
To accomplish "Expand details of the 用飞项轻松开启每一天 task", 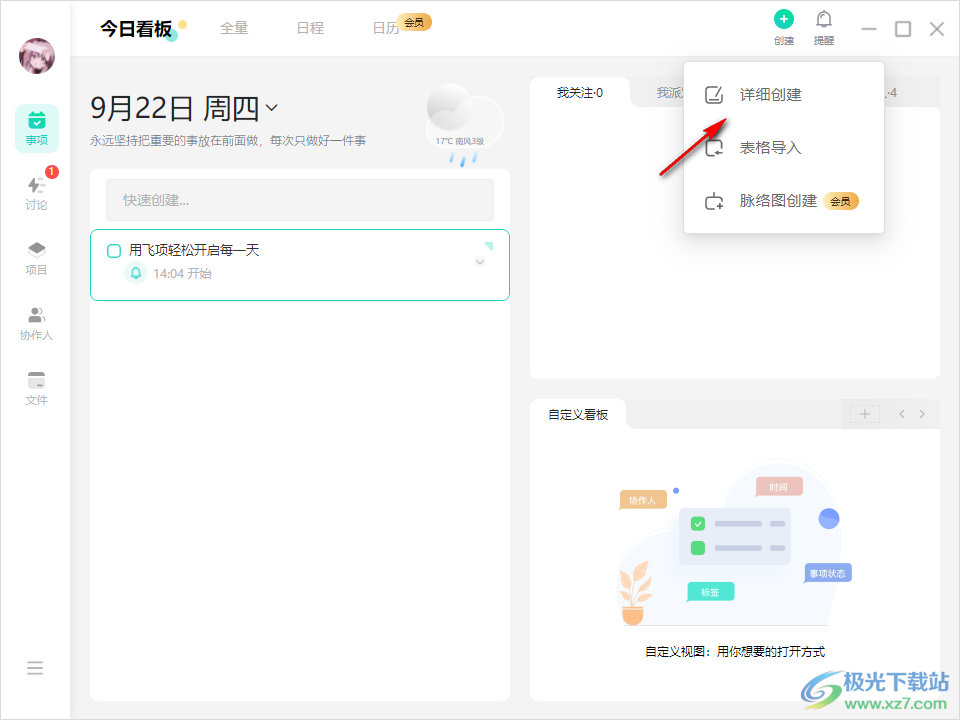I will point(480,261).
